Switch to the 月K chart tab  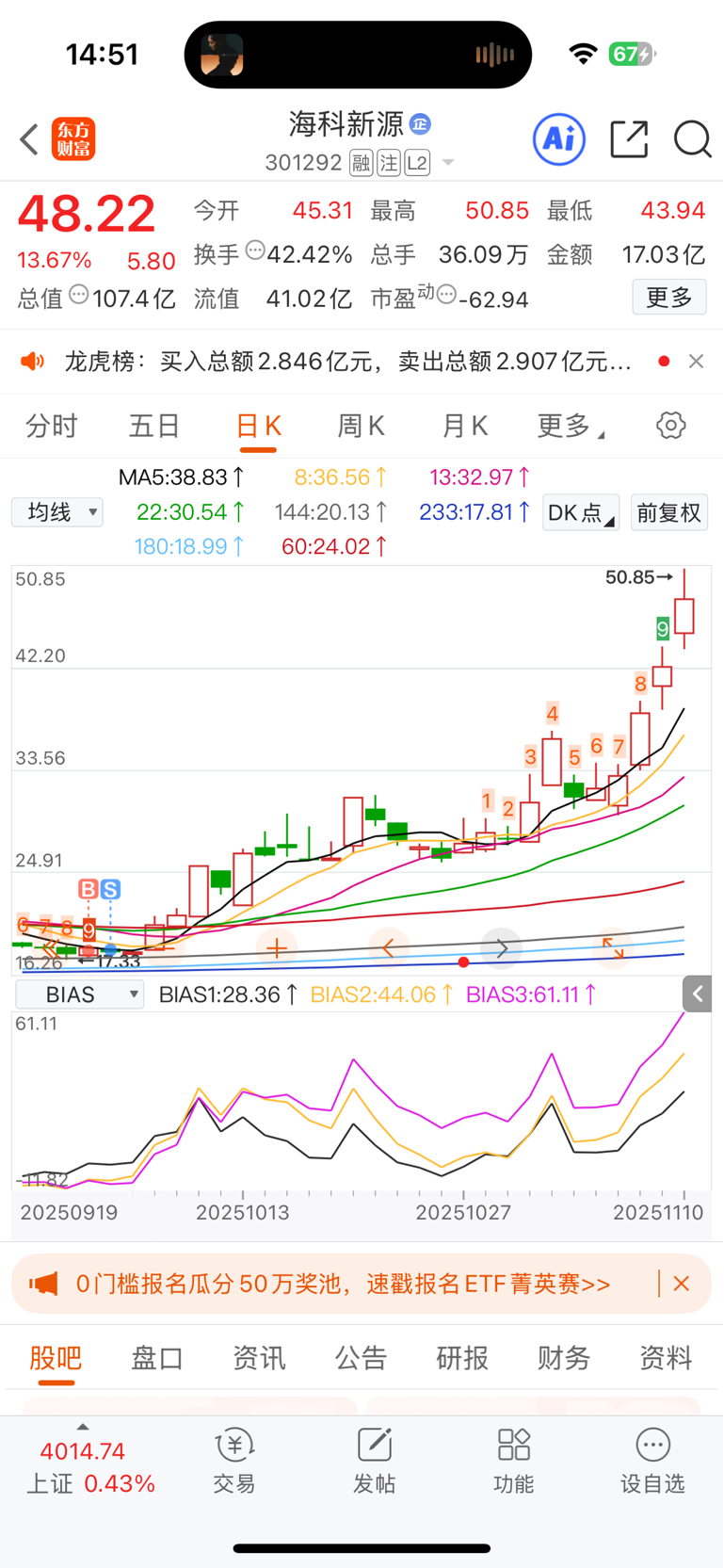465,426
